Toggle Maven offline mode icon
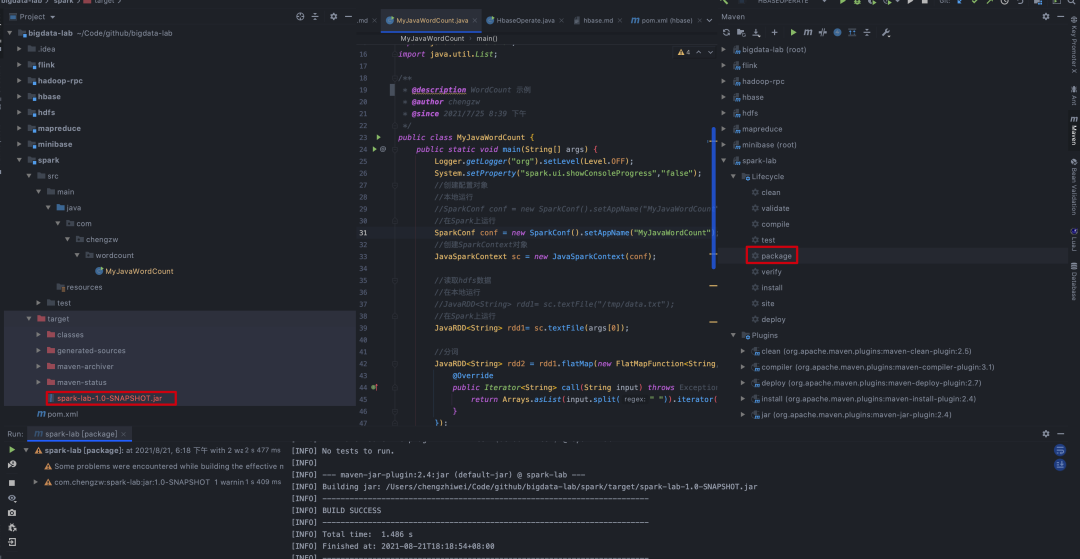1080x559 pixels. 822,32
